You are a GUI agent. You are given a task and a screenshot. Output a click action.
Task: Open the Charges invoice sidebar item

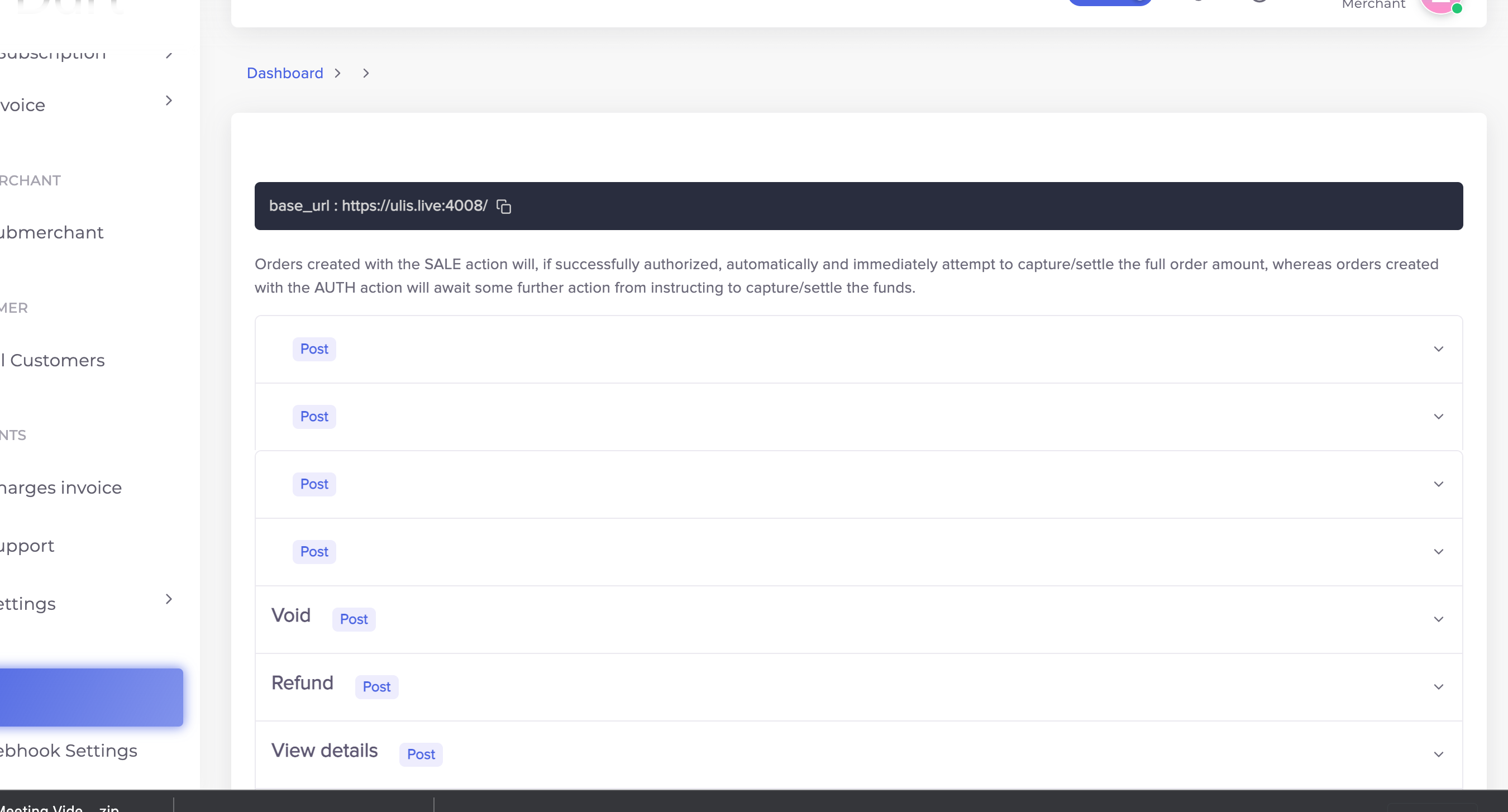pos(61,488)
